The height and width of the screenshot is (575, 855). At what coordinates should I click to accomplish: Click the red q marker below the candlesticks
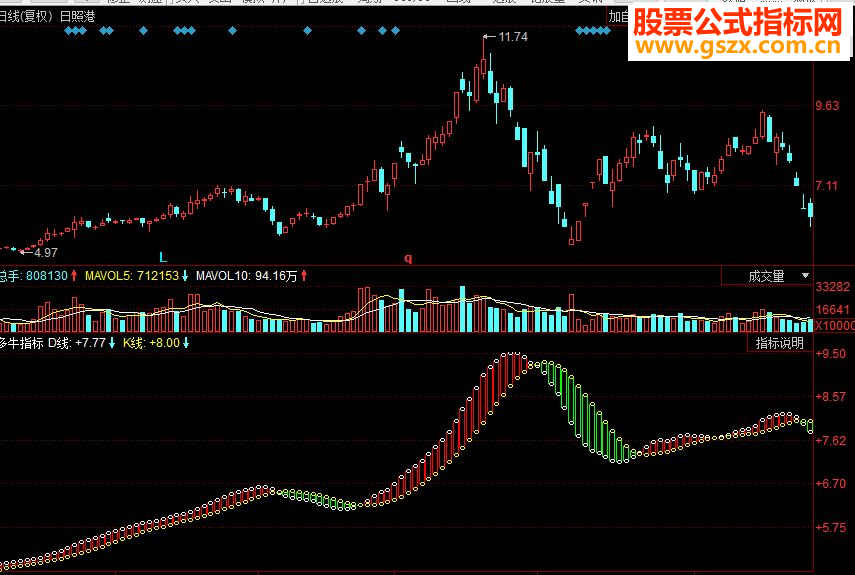coord(408,258)
